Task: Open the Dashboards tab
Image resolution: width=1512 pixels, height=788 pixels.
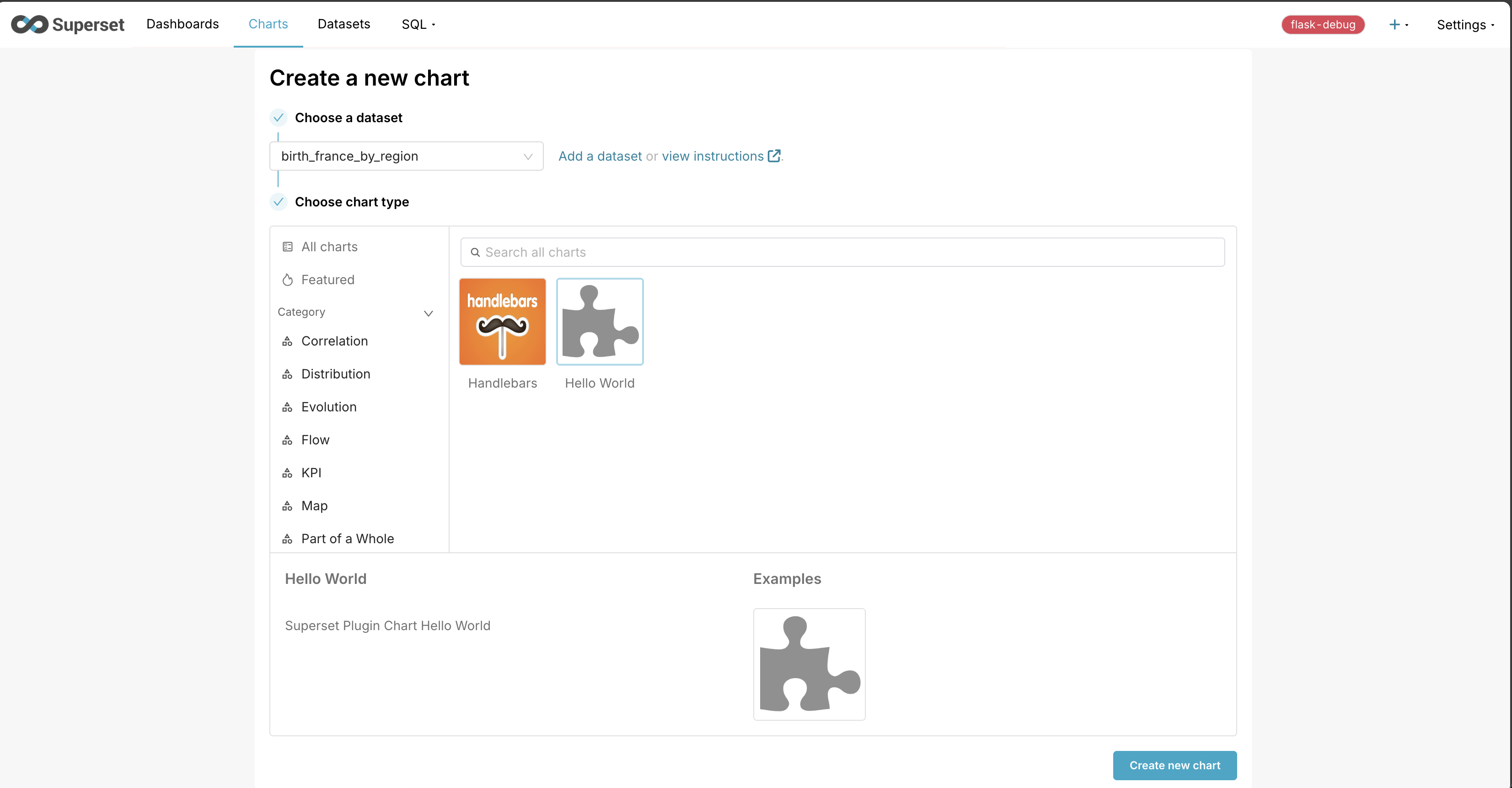Action: click(x=182, y=24)
